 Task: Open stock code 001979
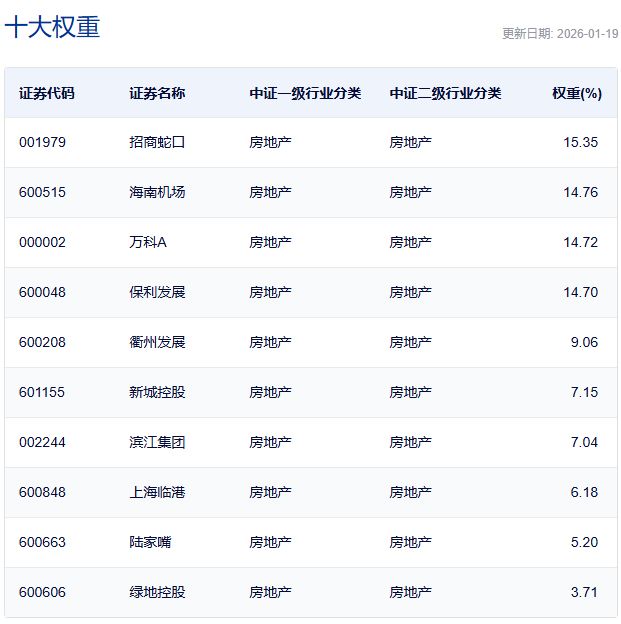42,142
